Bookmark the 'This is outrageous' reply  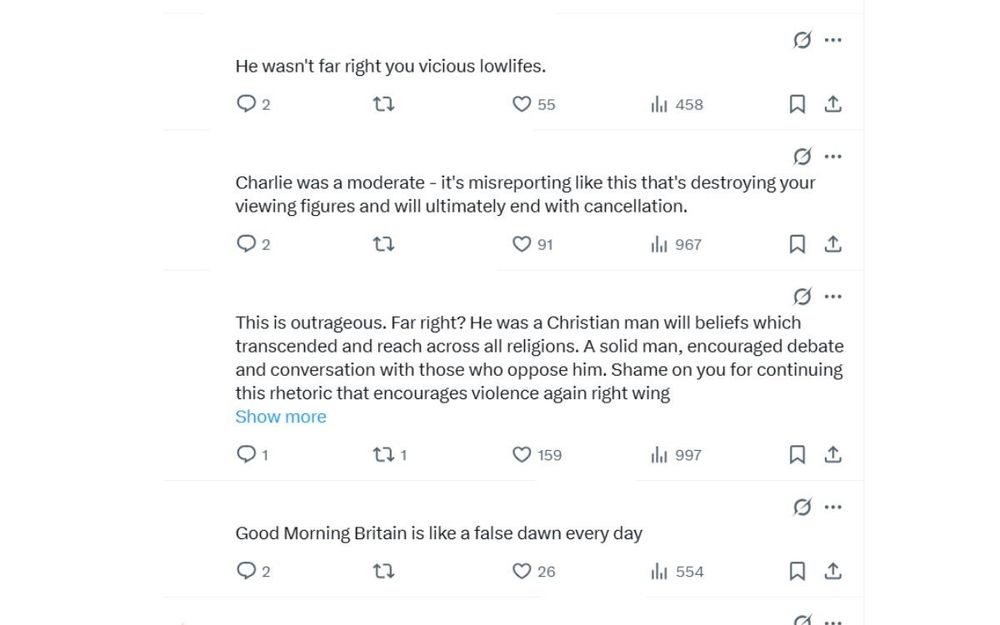[797, 454]
